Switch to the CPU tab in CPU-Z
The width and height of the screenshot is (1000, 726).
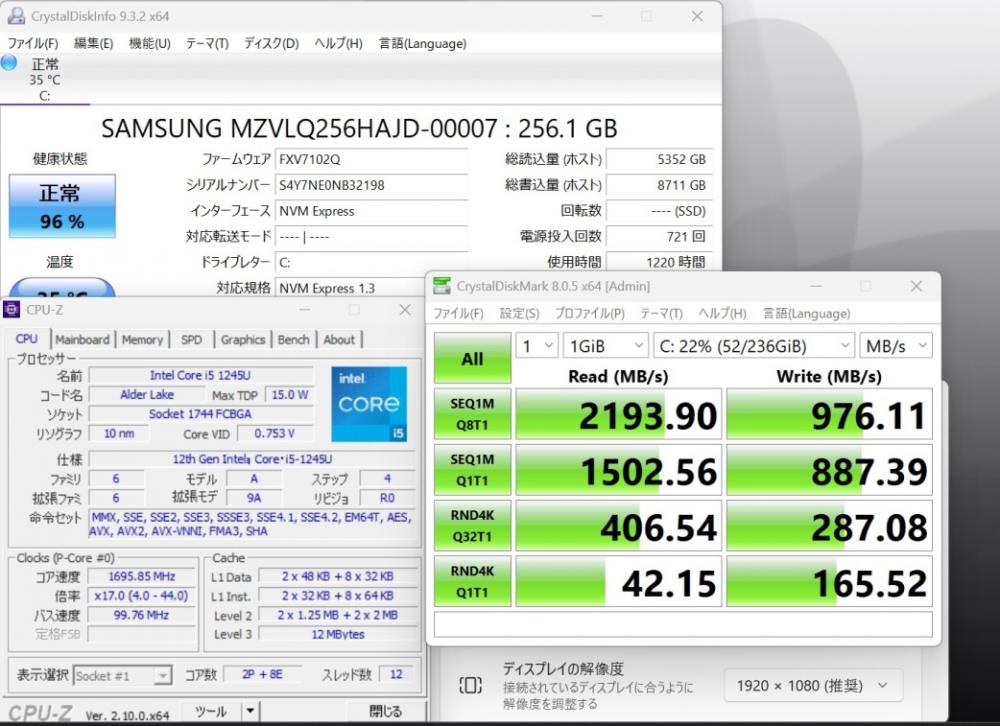tap(26, 339)
